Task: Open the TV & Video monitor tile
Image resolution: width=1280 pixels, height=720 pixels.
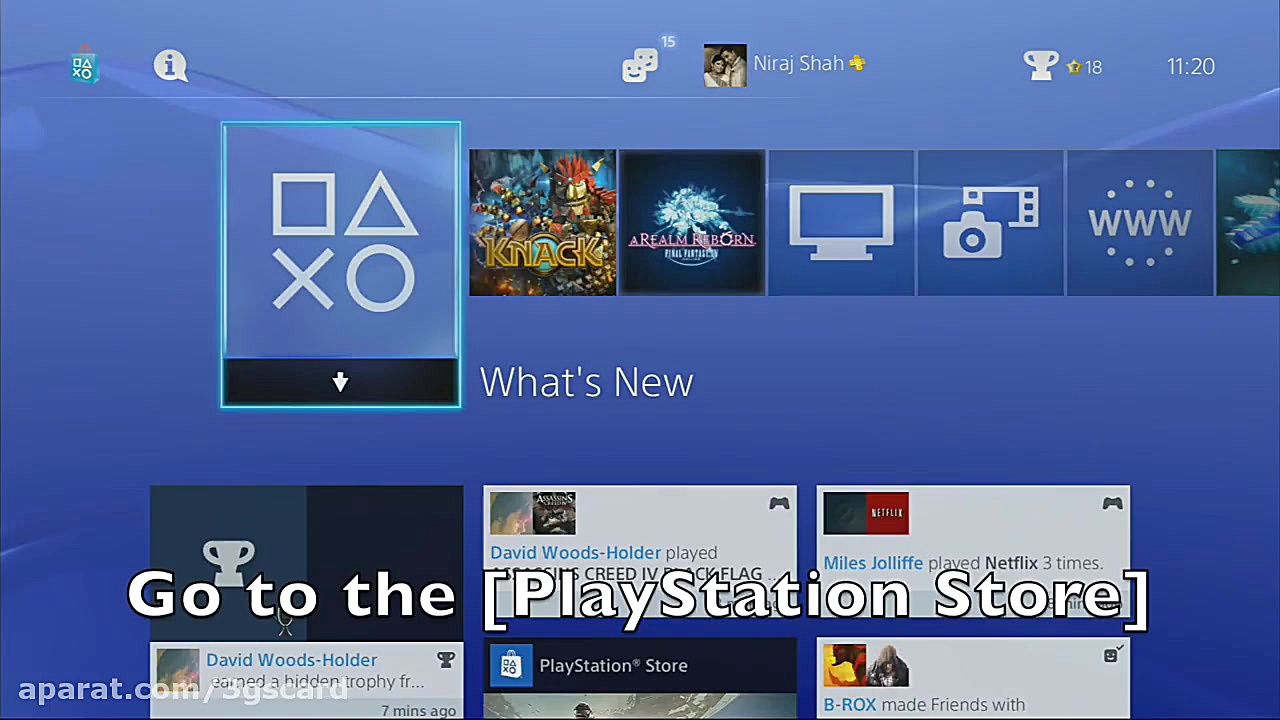Action: tap(841, 223)
